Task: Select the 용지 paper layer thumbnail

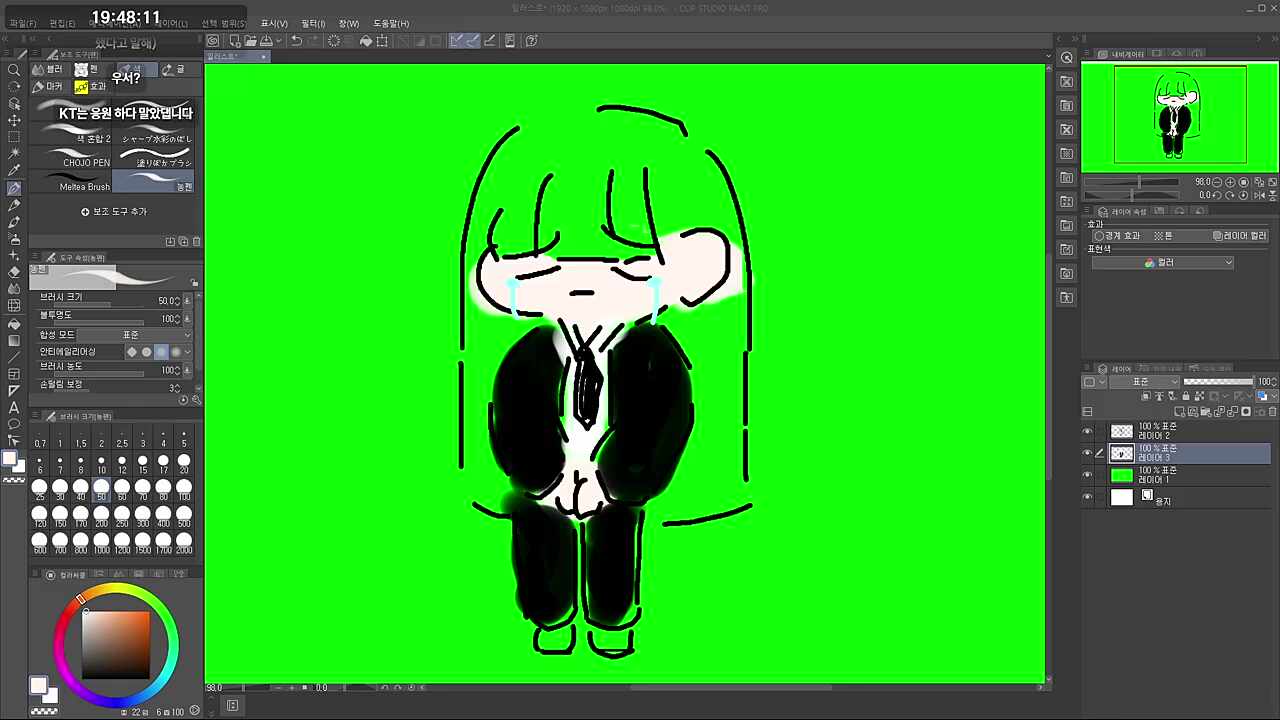Action: coord(1122,497)
